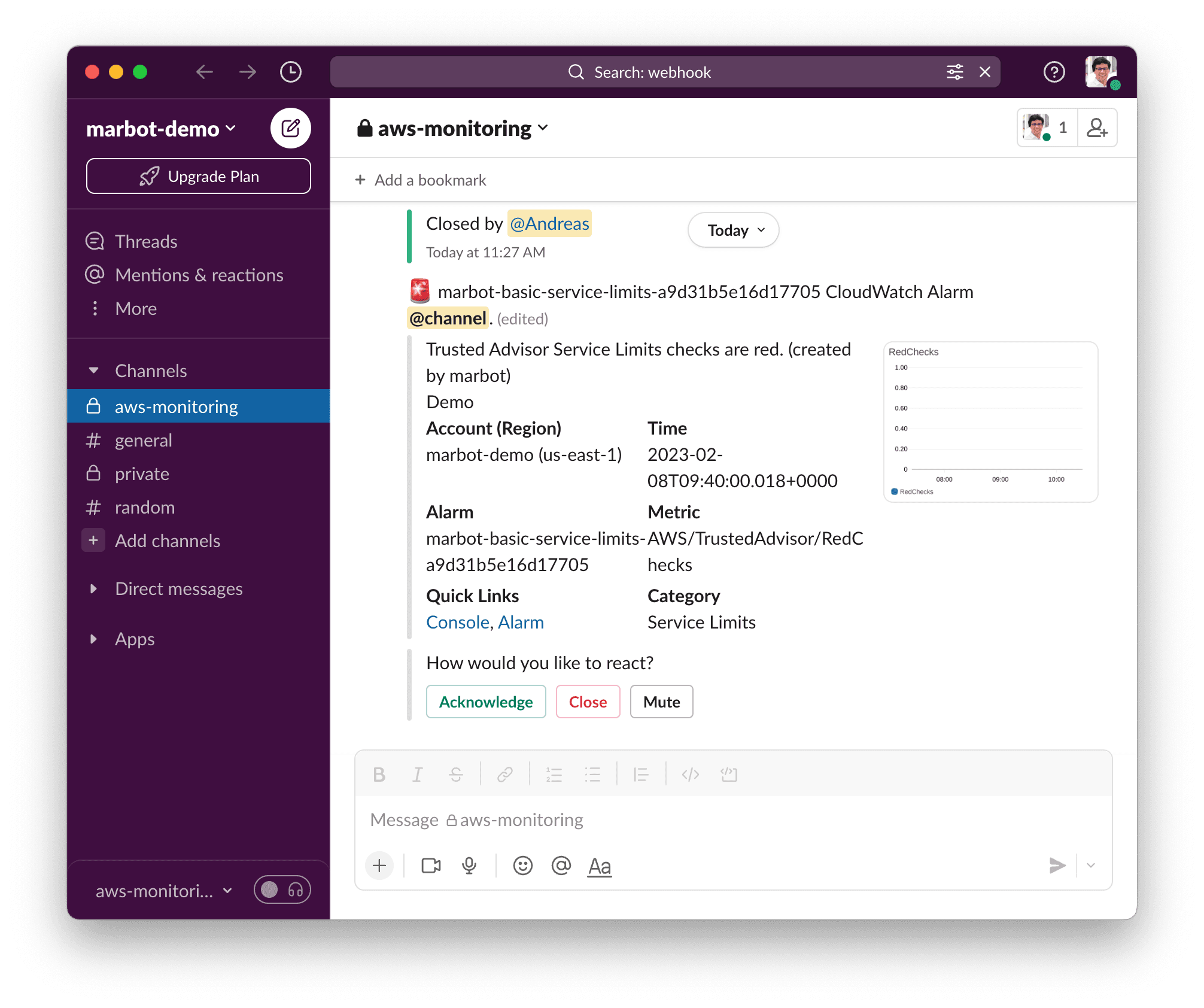Expand the Apps section

[x=93, y=639]
